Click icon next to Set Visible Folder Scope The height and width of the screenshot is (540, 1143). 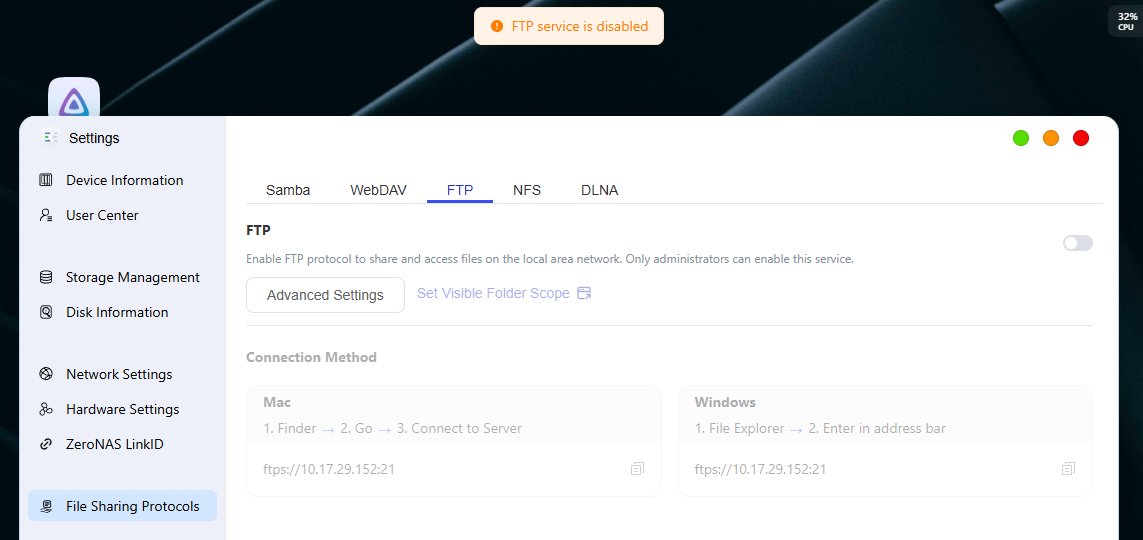click(583, 294)
